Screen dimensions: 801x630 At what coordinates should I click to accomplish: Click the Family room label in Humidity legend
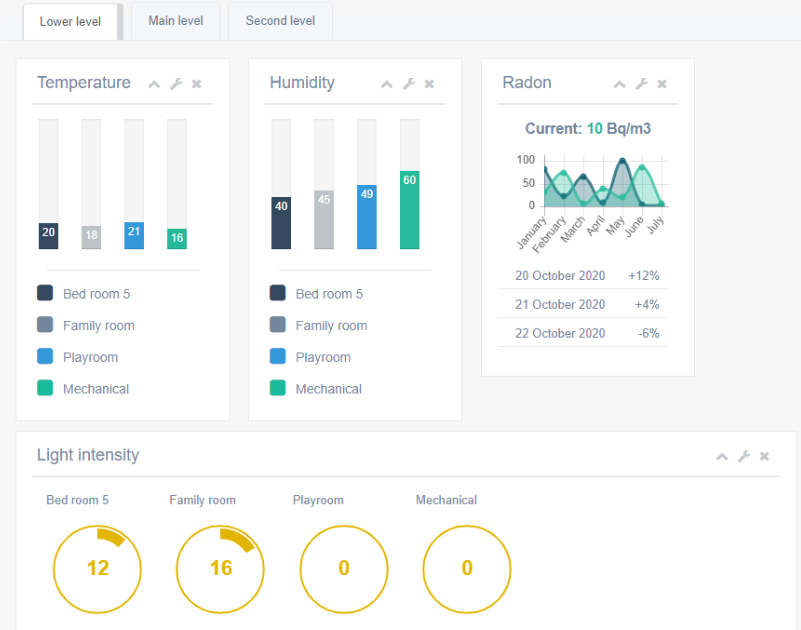(331, 326)
